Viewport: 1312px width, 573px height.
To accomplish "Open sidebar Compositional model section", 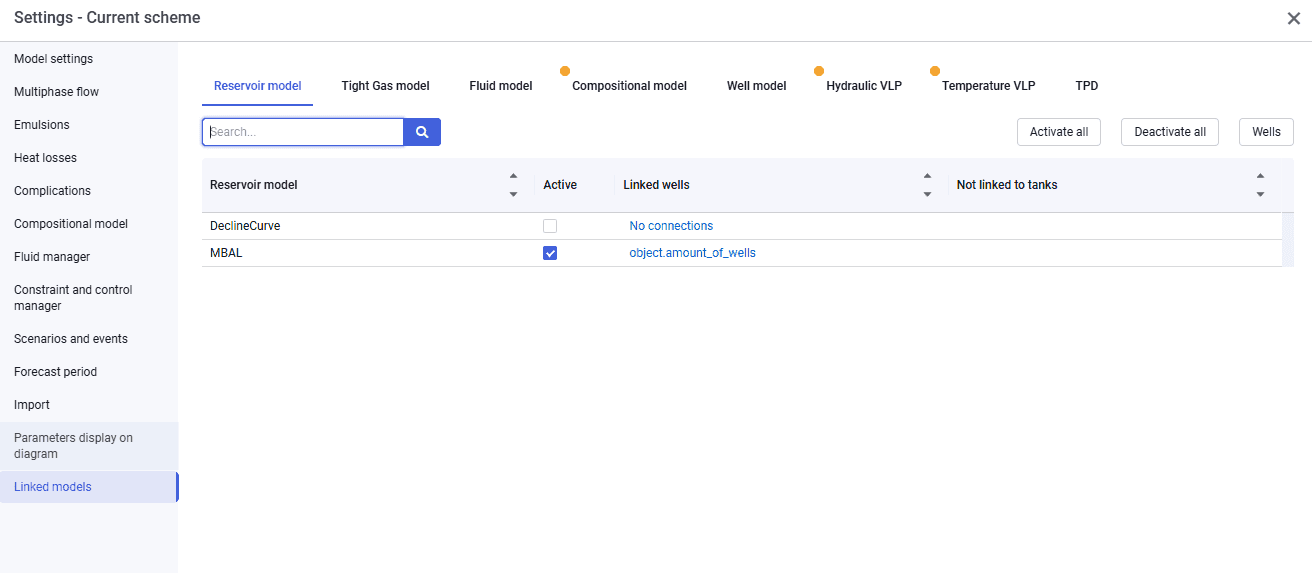I will [89, 224].
